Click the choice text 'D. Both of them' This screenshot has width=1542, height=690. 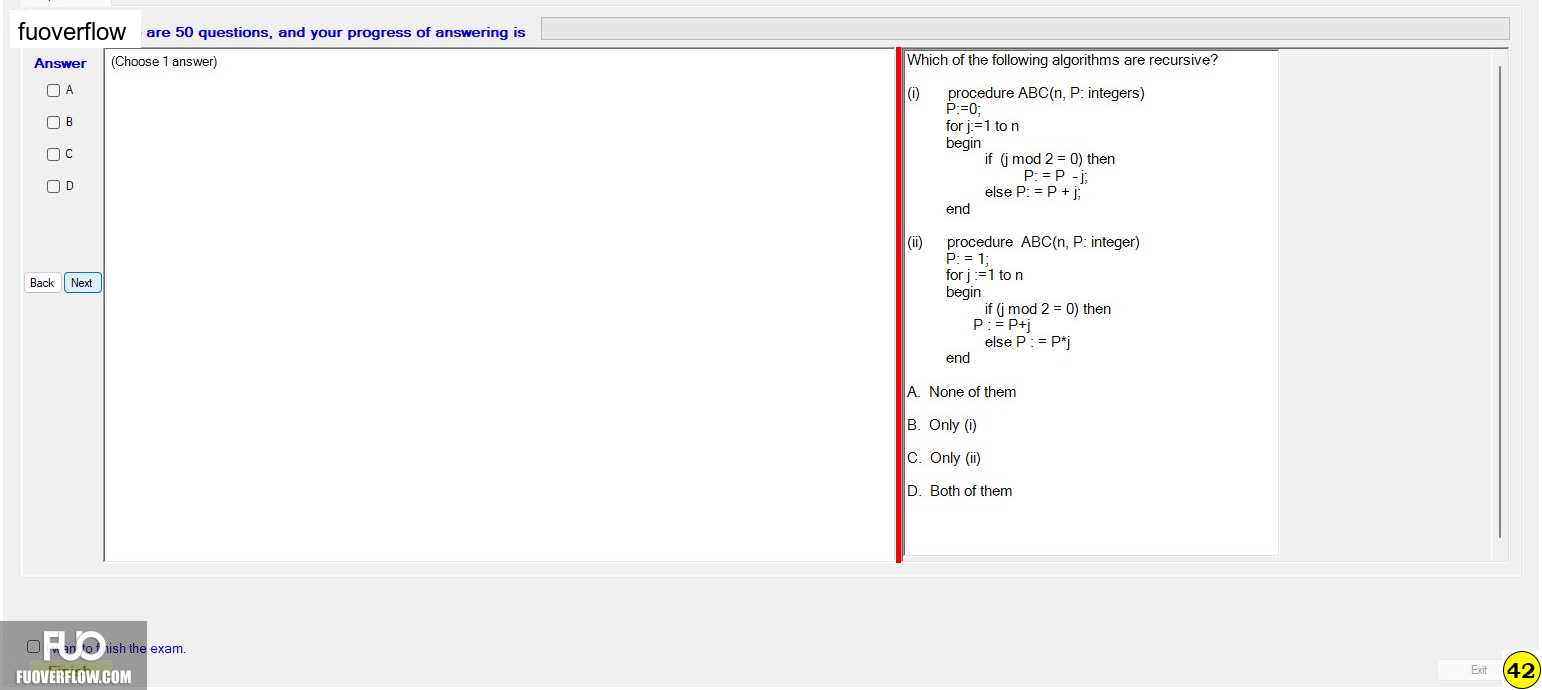pyautogui.click(x=959, y=491)
